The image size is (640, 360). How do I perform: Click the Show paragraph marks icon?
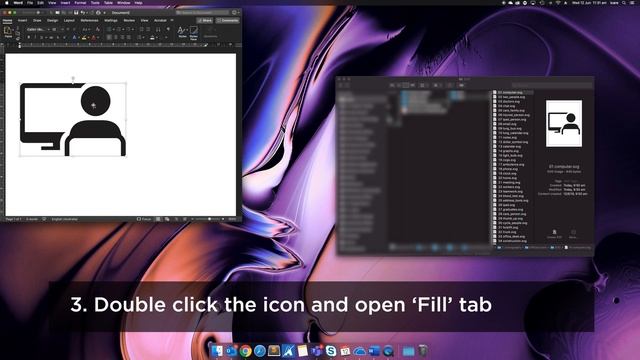pyautogui.click(x=168, y=29)
